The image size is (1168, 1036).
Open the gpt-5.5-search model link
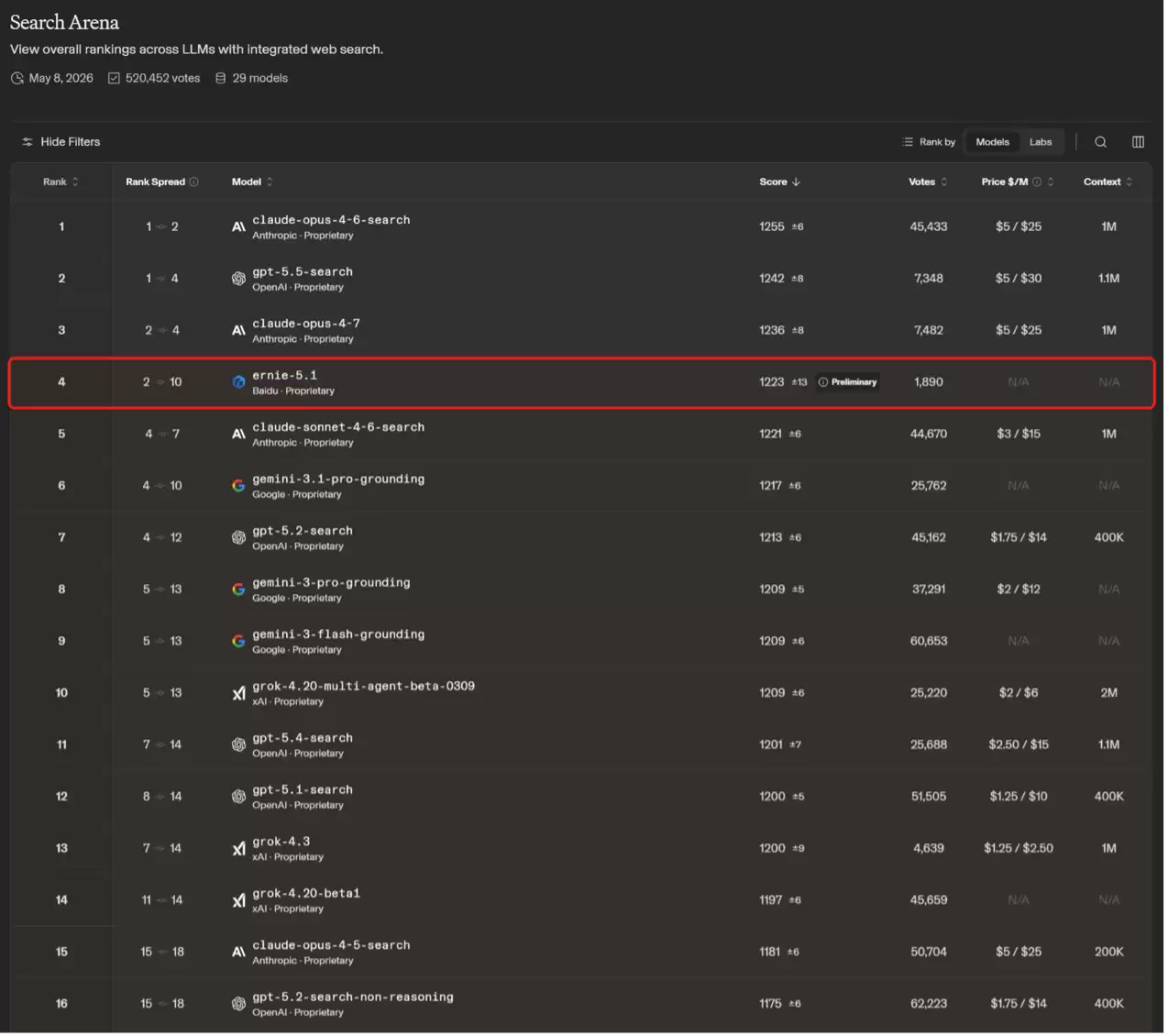click(x=303, y=273)
